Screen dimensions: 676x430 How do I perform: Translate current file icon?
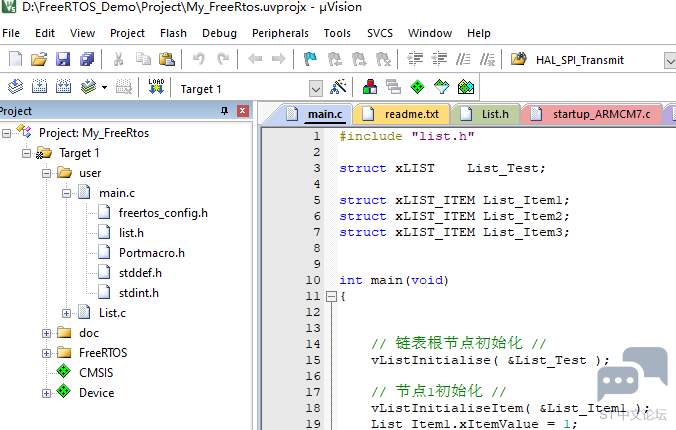16,87
